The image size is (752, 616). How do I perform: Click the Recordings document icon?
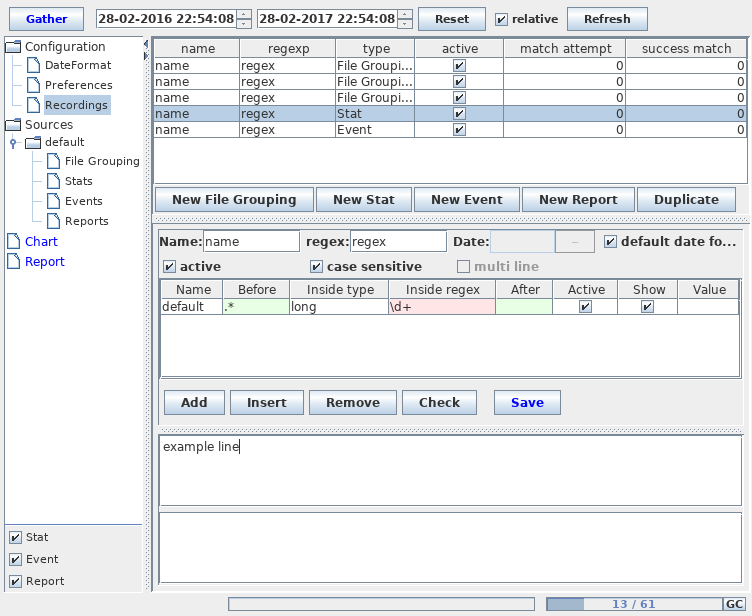pos(34,105)
